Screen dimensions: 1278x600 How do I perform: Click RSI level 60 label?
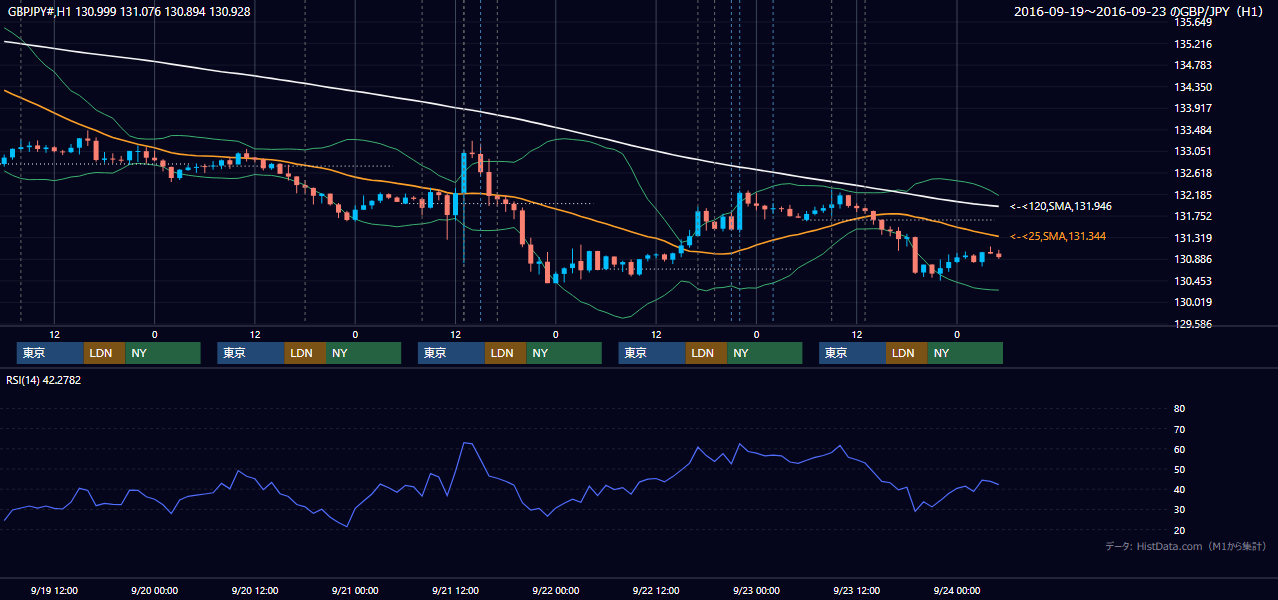pyautogui.click(x=1180, y=449)
